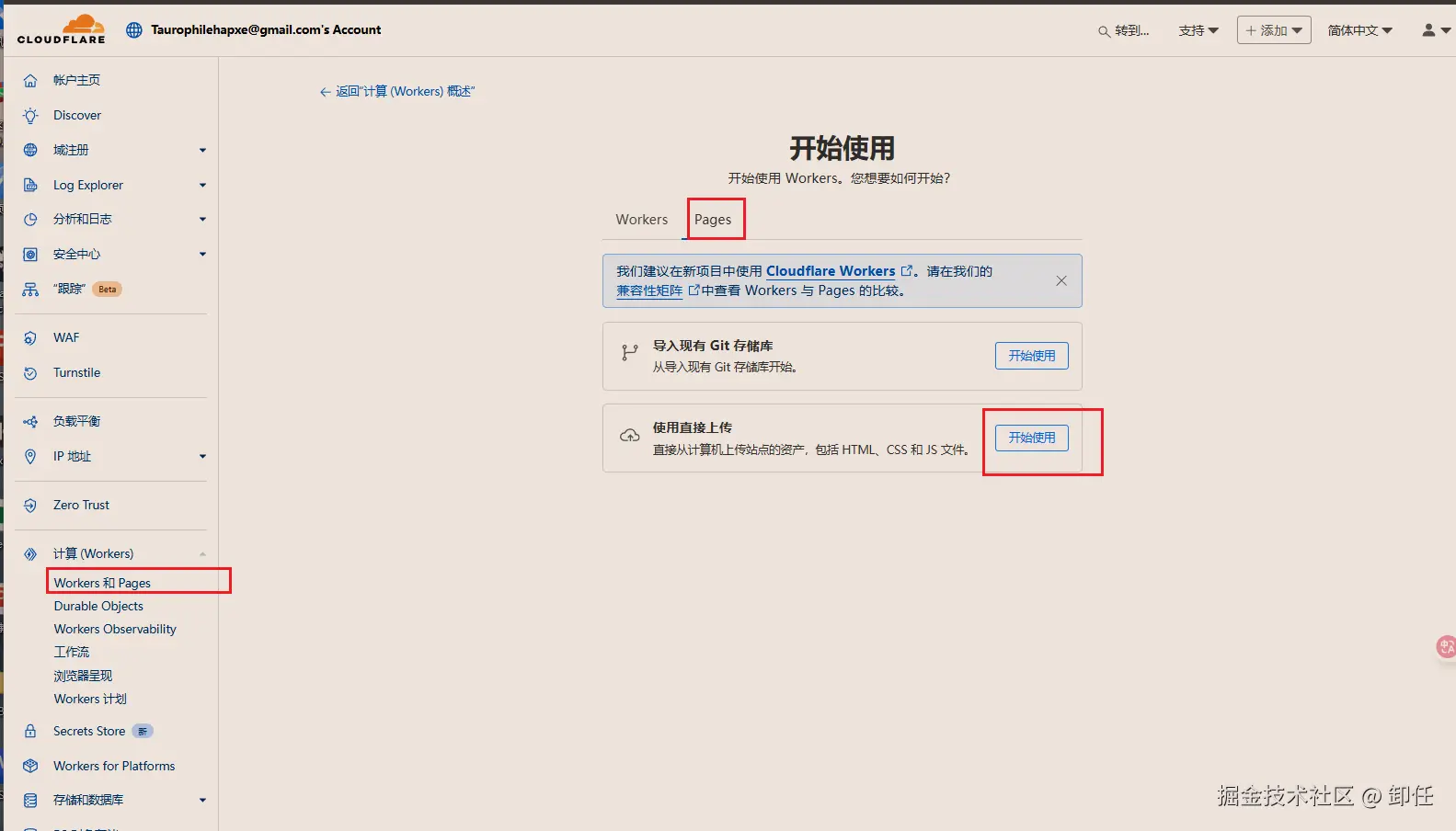Open the 简体中文 language dropdown
Viewport: 1456px width, 831px height.
click(1360, 30)
